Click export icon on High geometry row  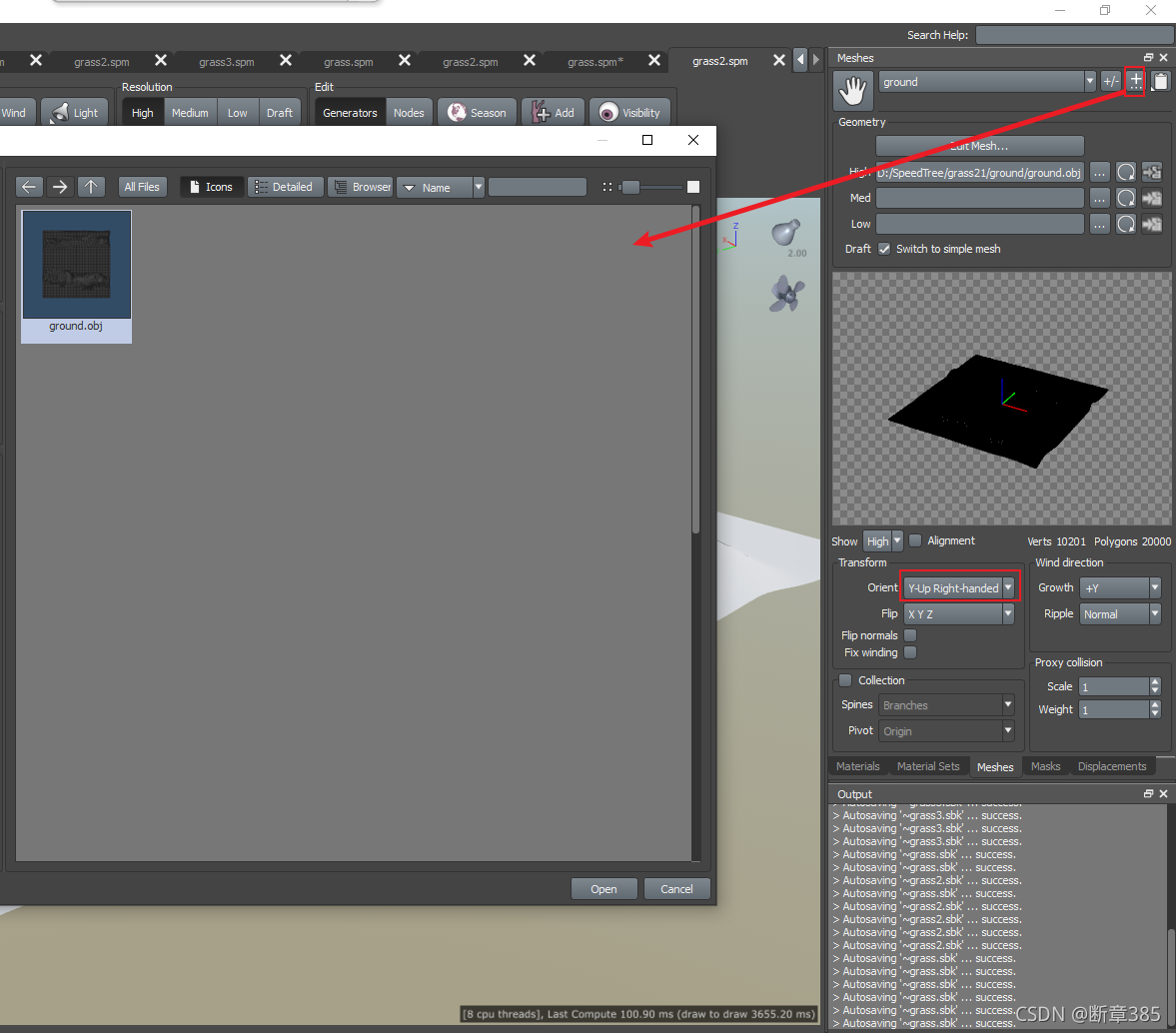[1151, 173]
